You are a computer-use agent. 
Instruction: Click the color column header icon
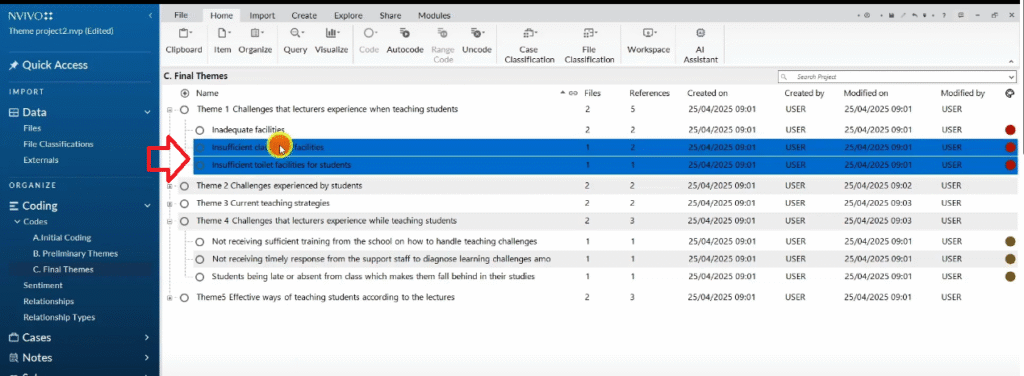pyautogui.click(x=1010, y=93)
